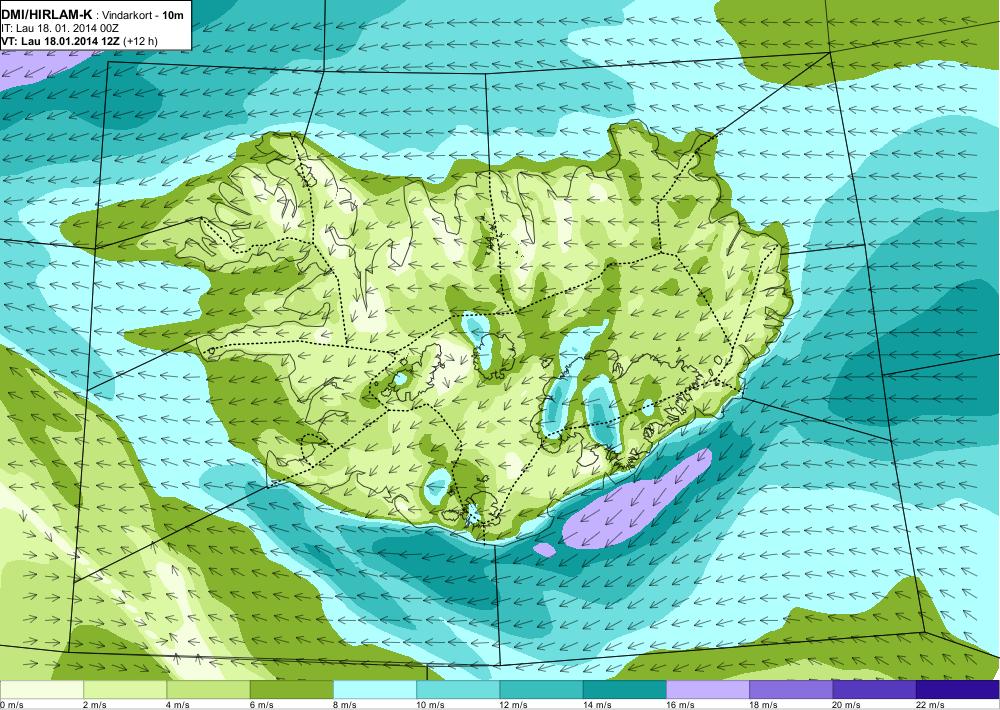Screen dimensions: 1000x710
Task: Select the 6–8 m/s olive green legend swatch
Action: [x=291, y=690]
